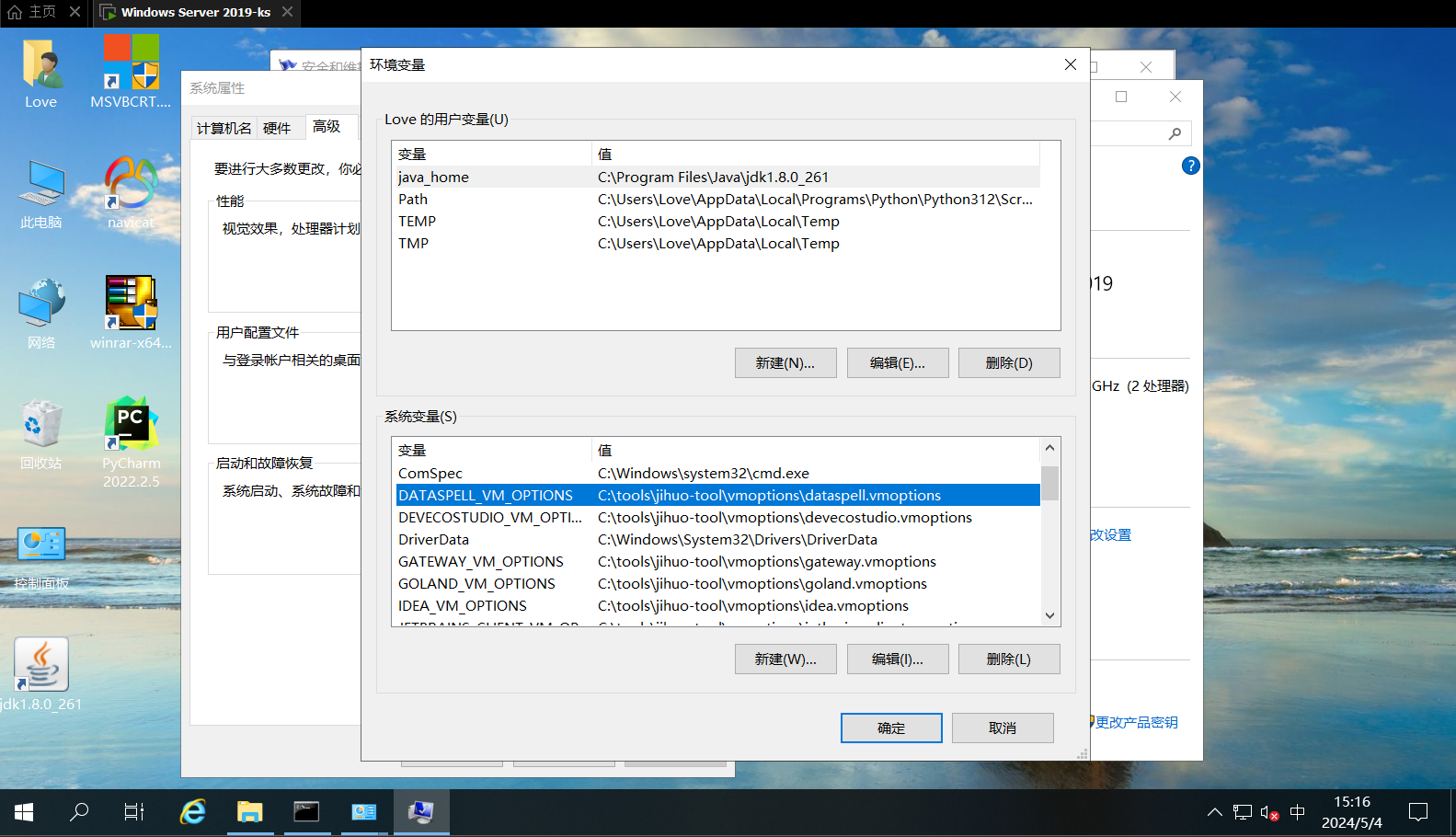Open the This PC (此电脑) desktop icon
1456x837 pixels.
[x=41, y=193]
